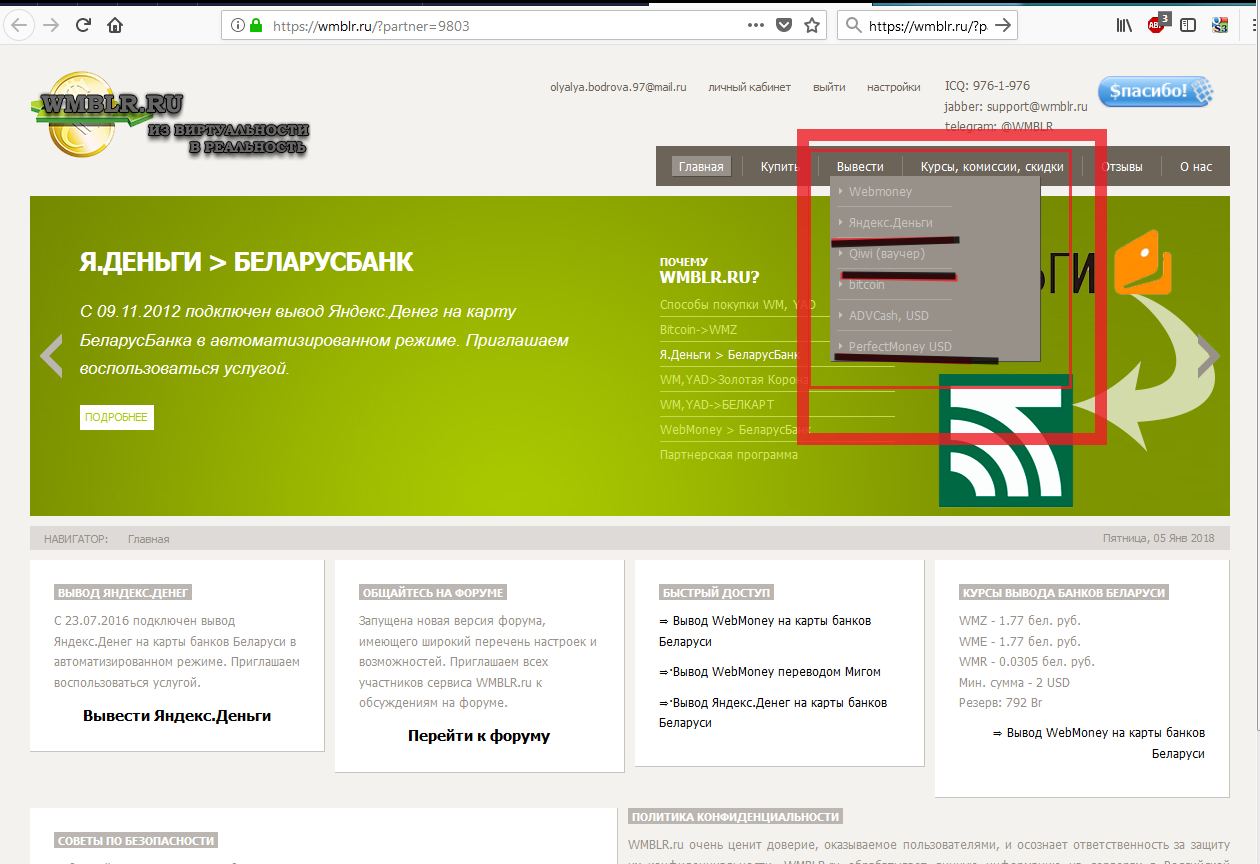Show the next slide with right arrow
This screenshot has width=1260, height=864.
1208,355
